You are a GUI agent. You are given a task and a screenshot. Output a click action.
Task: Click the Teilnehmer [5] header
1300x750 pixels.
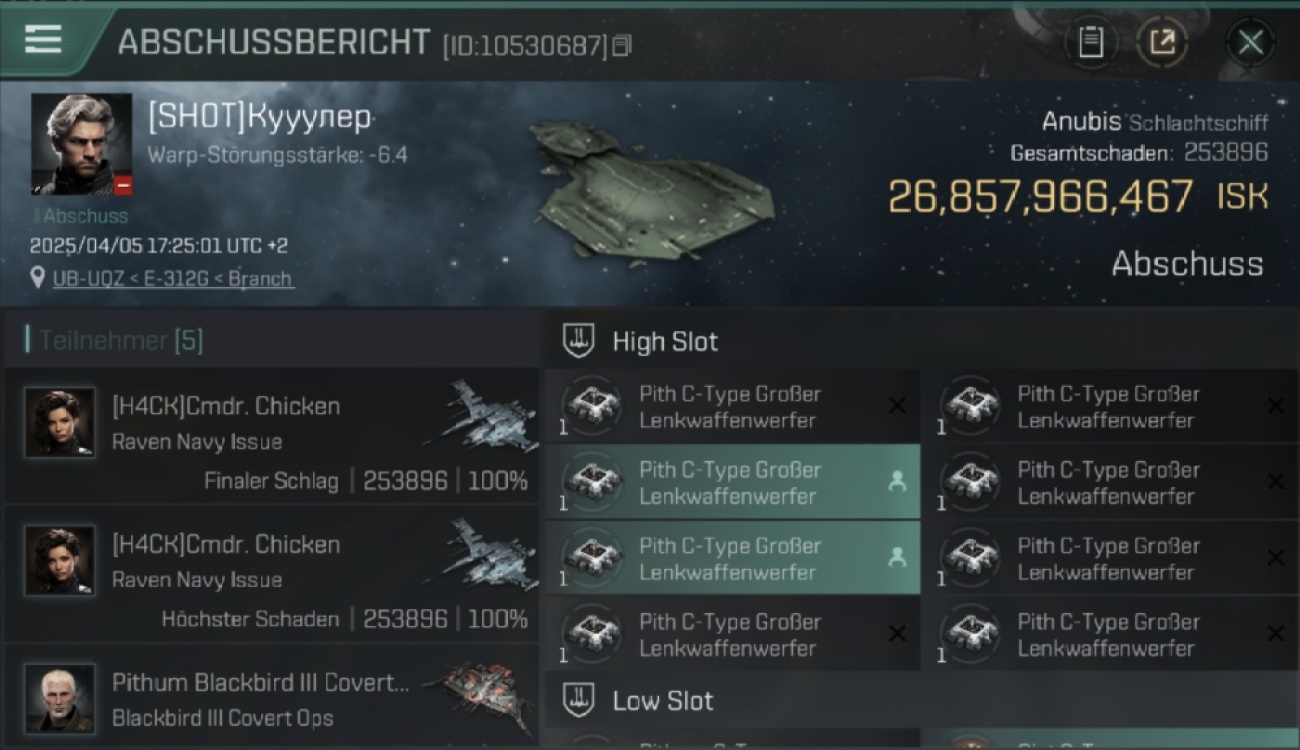point(121,341)
